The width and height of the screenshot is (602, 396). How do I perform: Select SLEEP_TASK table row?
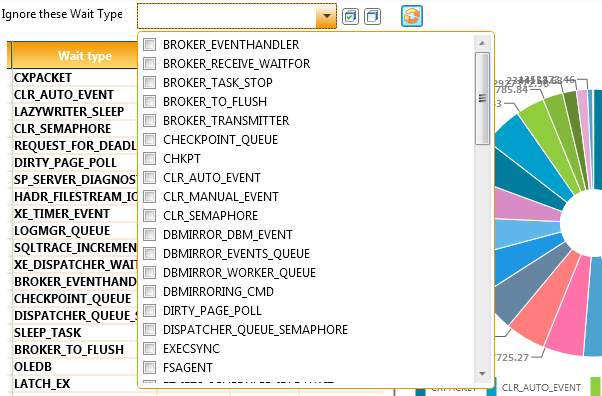click(x=75, y=333)
